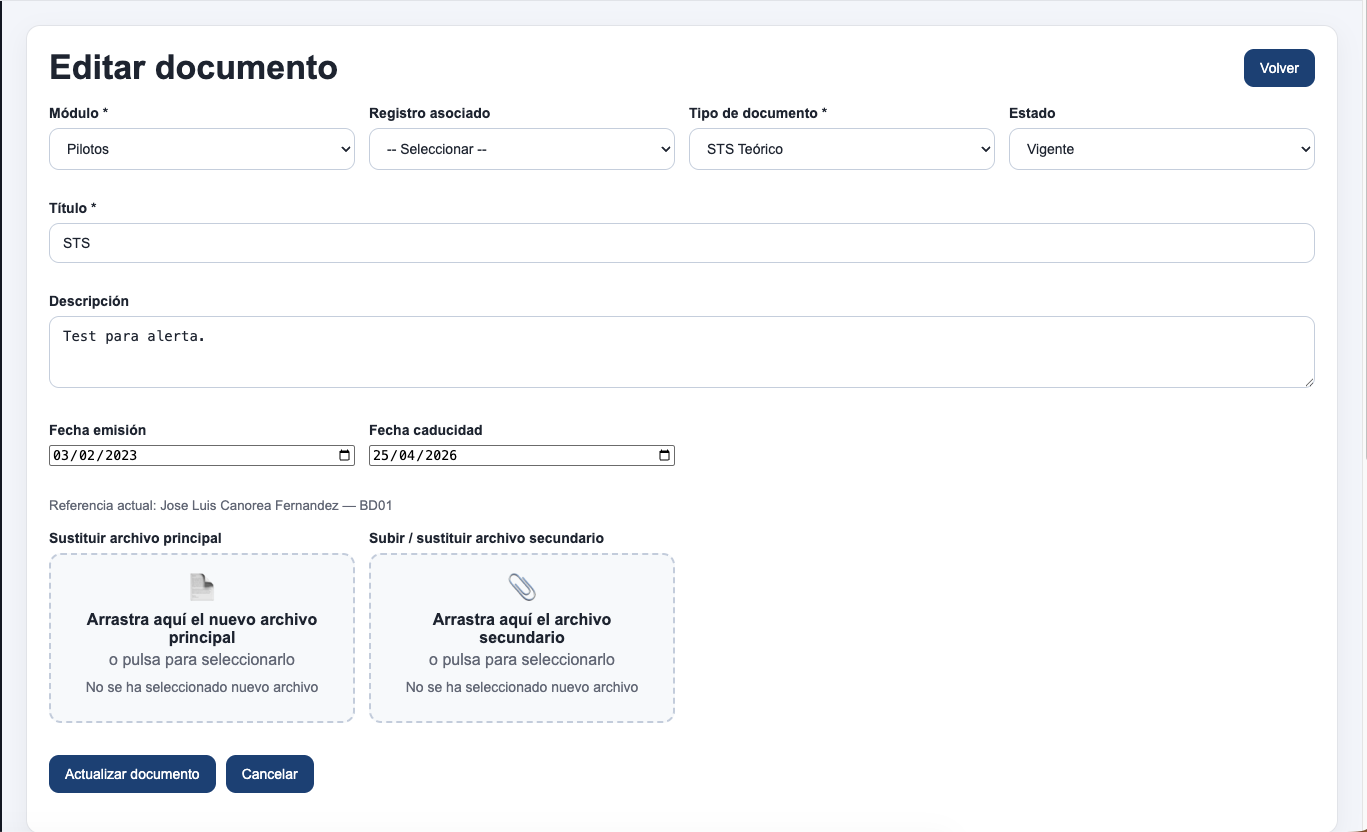This screenshot has height=832, width=1367.
Task: Click 'Arrastra aquí el archivo secundario' drop zone
Action: [x=522, y=638]
